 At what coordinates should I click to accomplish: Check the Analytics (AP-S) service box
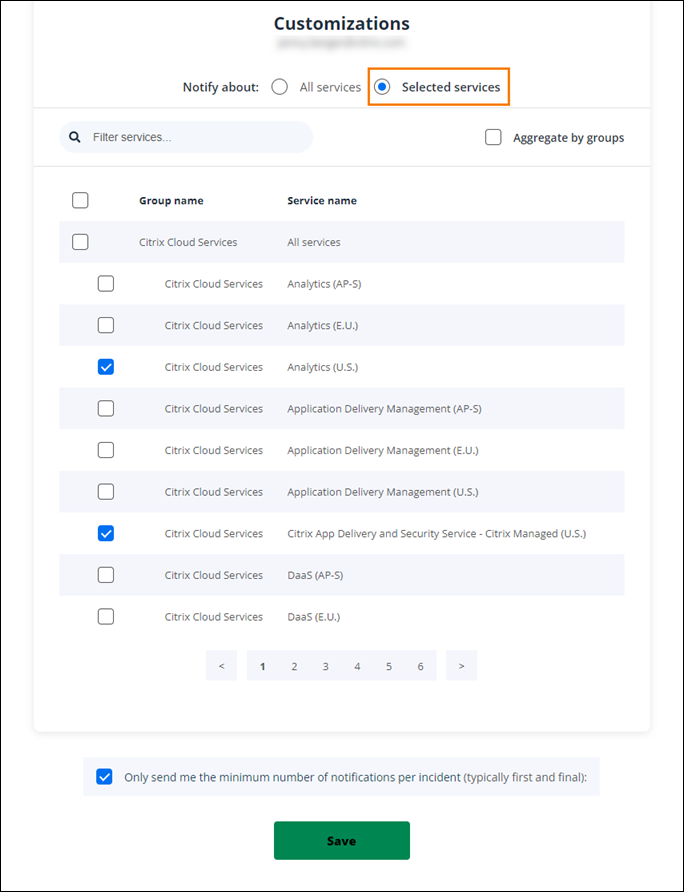tap(106, 284)
